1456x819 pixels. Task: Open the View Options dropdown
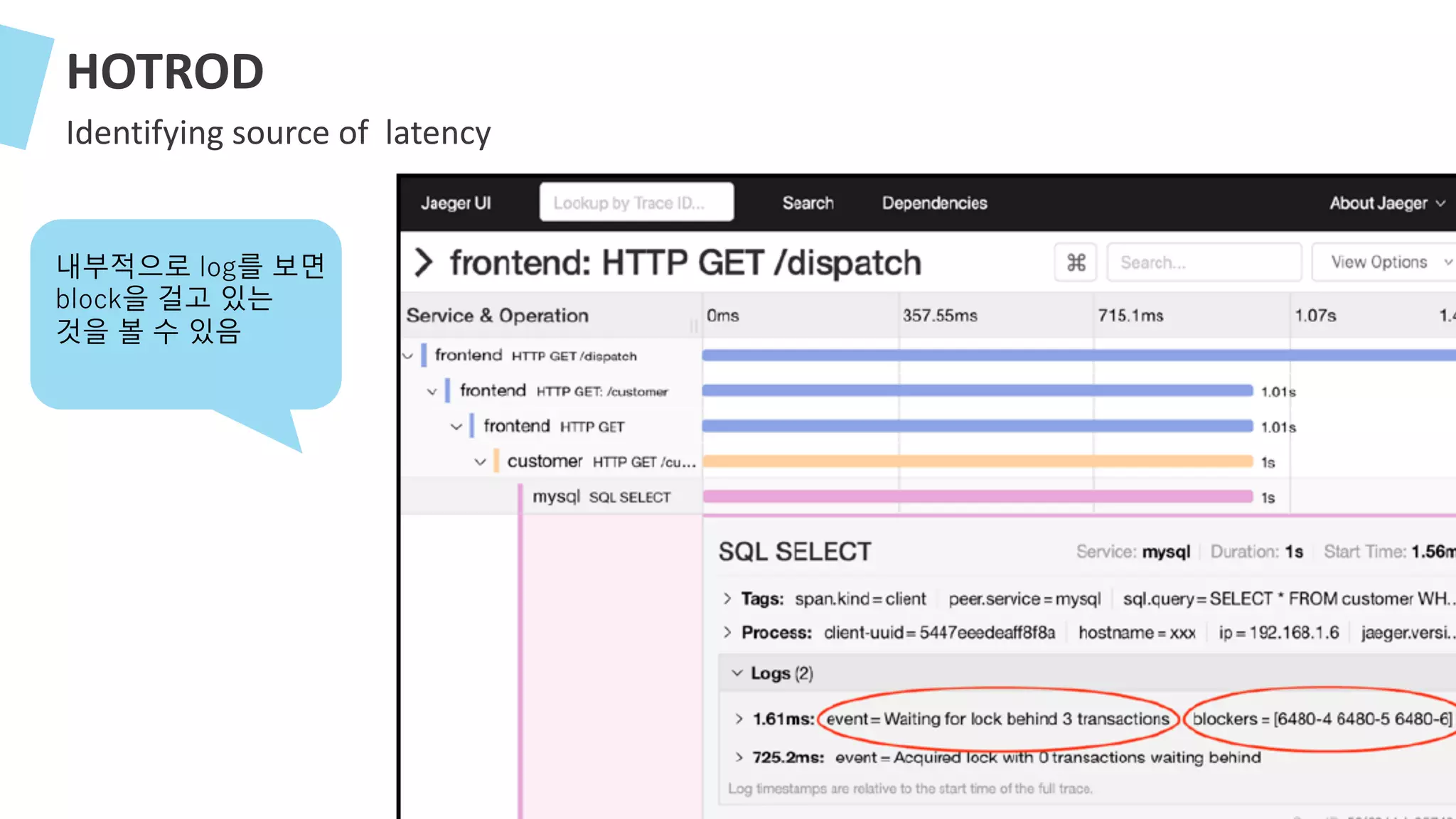1383,262
